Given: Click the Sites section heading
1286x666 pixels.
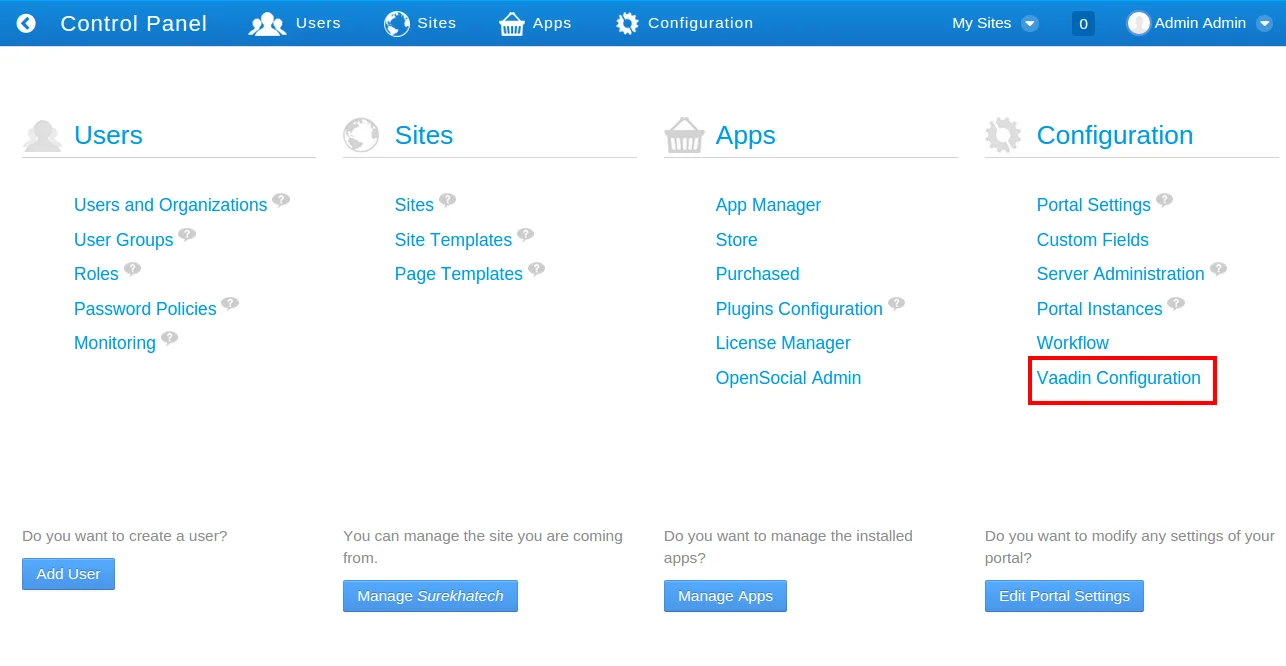Looking at the screenshot, I should [x=424, y=135].
